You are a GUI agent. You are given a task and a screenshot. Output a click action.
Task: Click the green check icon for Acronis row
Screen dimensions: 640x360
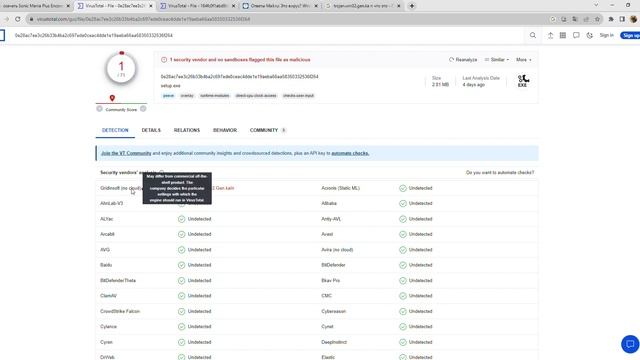[403, 188]
